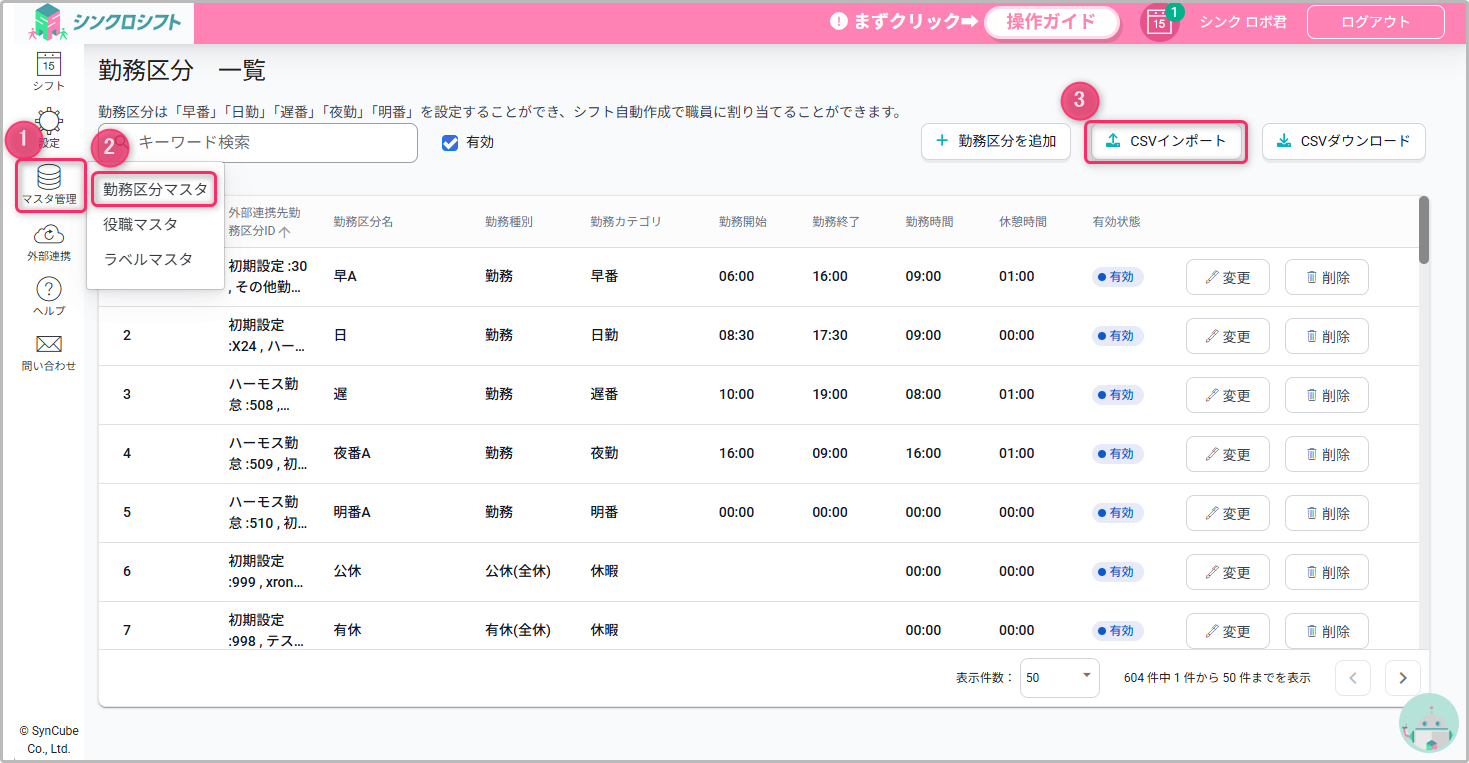Open the Settings gear in sidebar
Viewport: 1469px width, 763px height.
click(49, 126)
